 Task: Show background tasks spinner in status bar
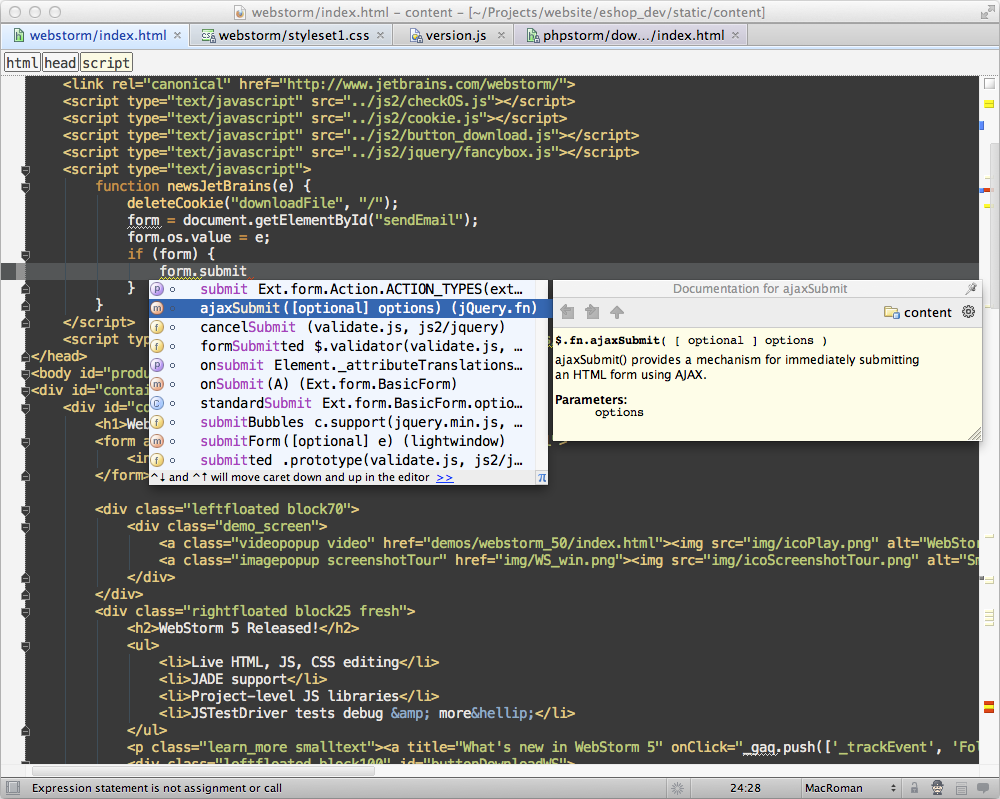[x=677, y=789]
